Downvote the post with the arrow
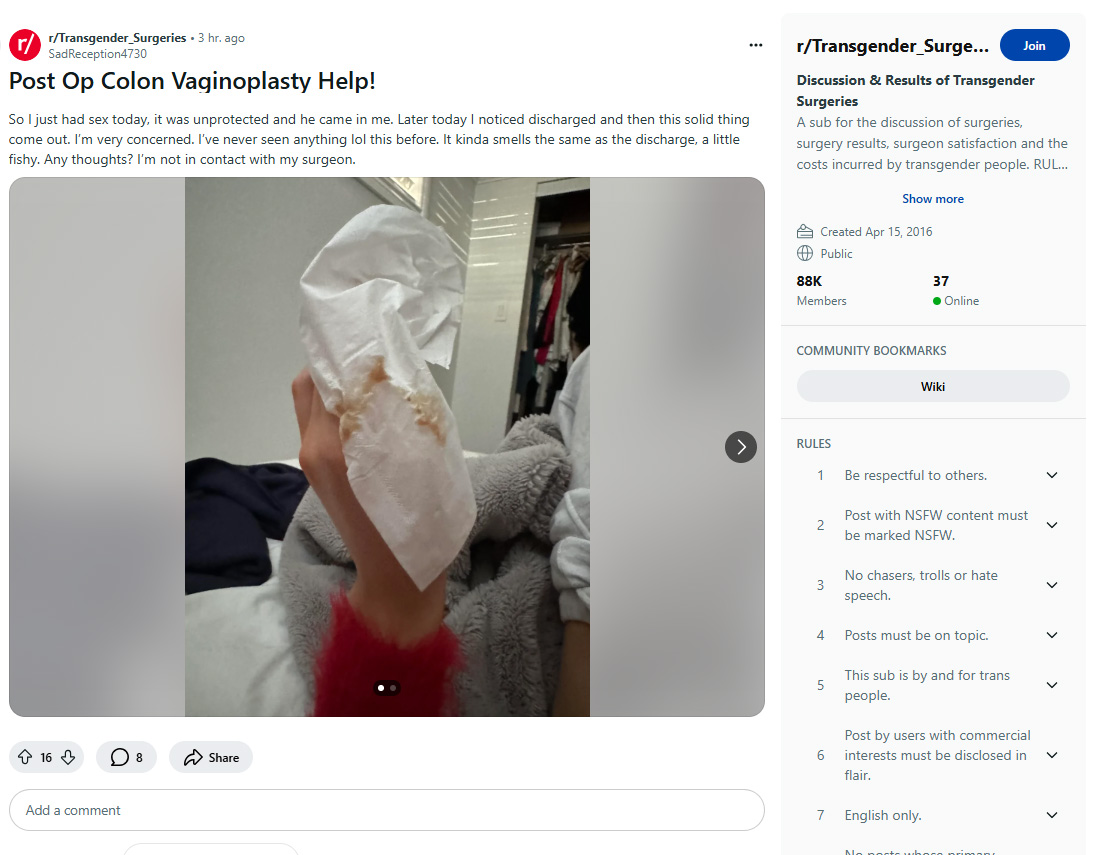The image size is (1109, 855). pos(68,757)
